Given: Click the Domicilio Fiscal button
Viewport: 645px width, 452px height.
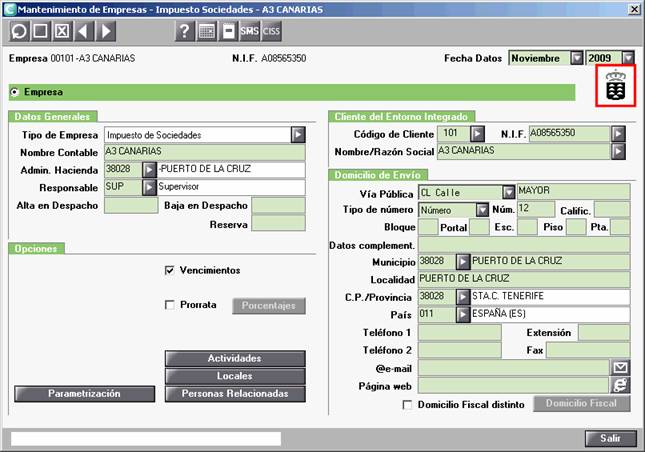Looking at the screenshot, I should click(x=582, y=403).
